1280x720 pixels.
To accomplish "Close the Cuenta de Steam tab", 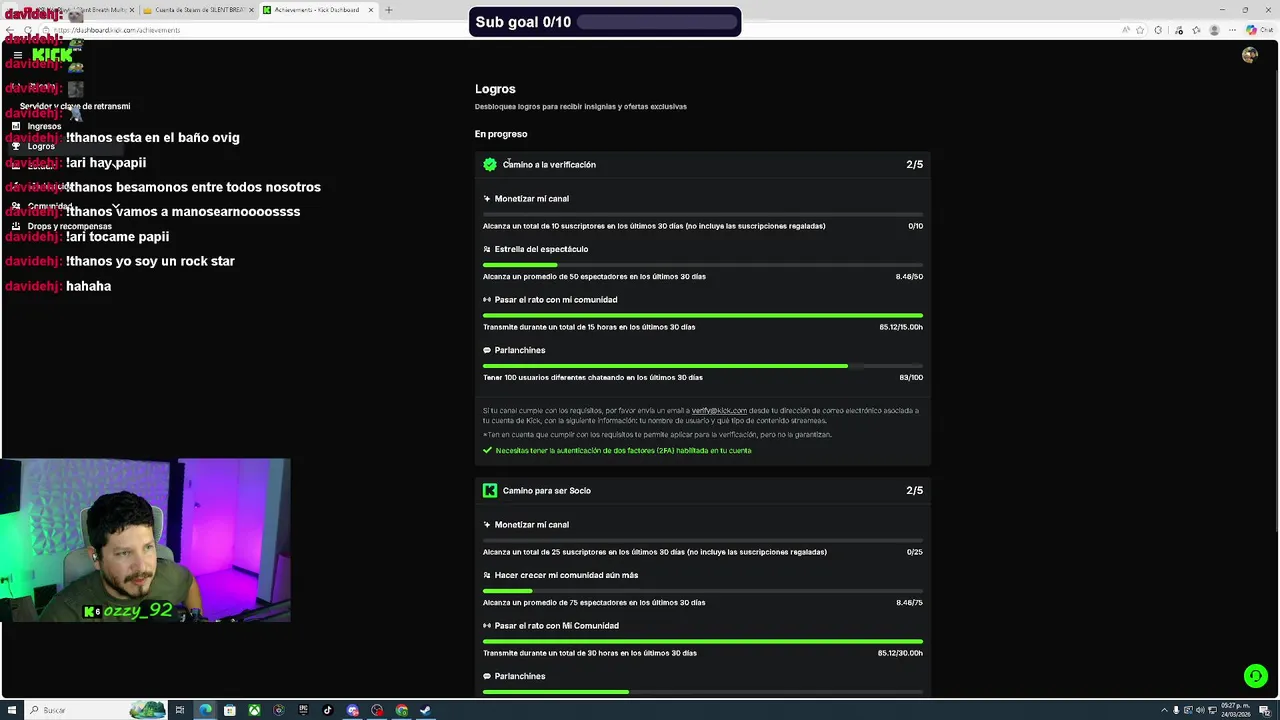I will (251, 10).
